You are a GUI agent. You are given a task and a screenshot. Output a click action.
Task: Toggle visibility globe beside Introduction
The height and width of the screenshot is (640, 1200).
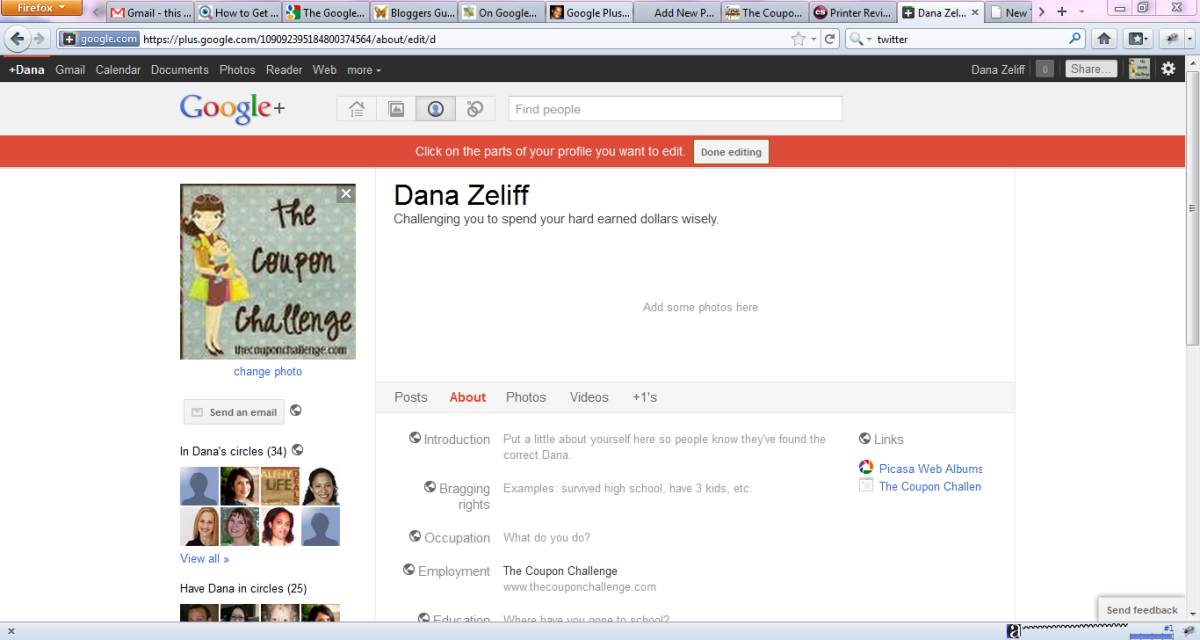coord(415,438)
